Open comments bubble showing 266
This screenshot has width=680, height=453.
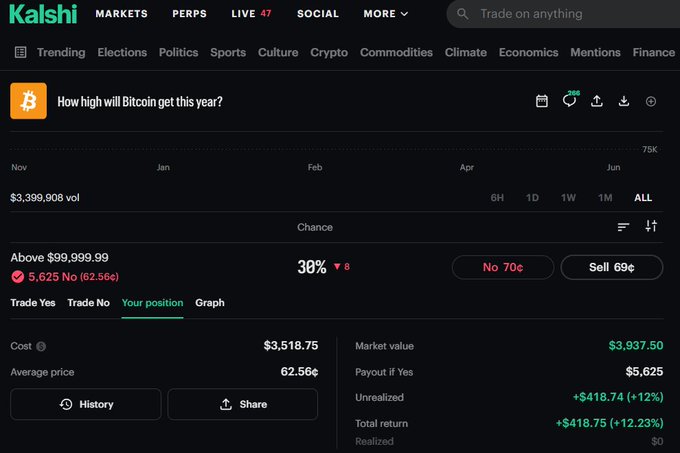(569, 100)
